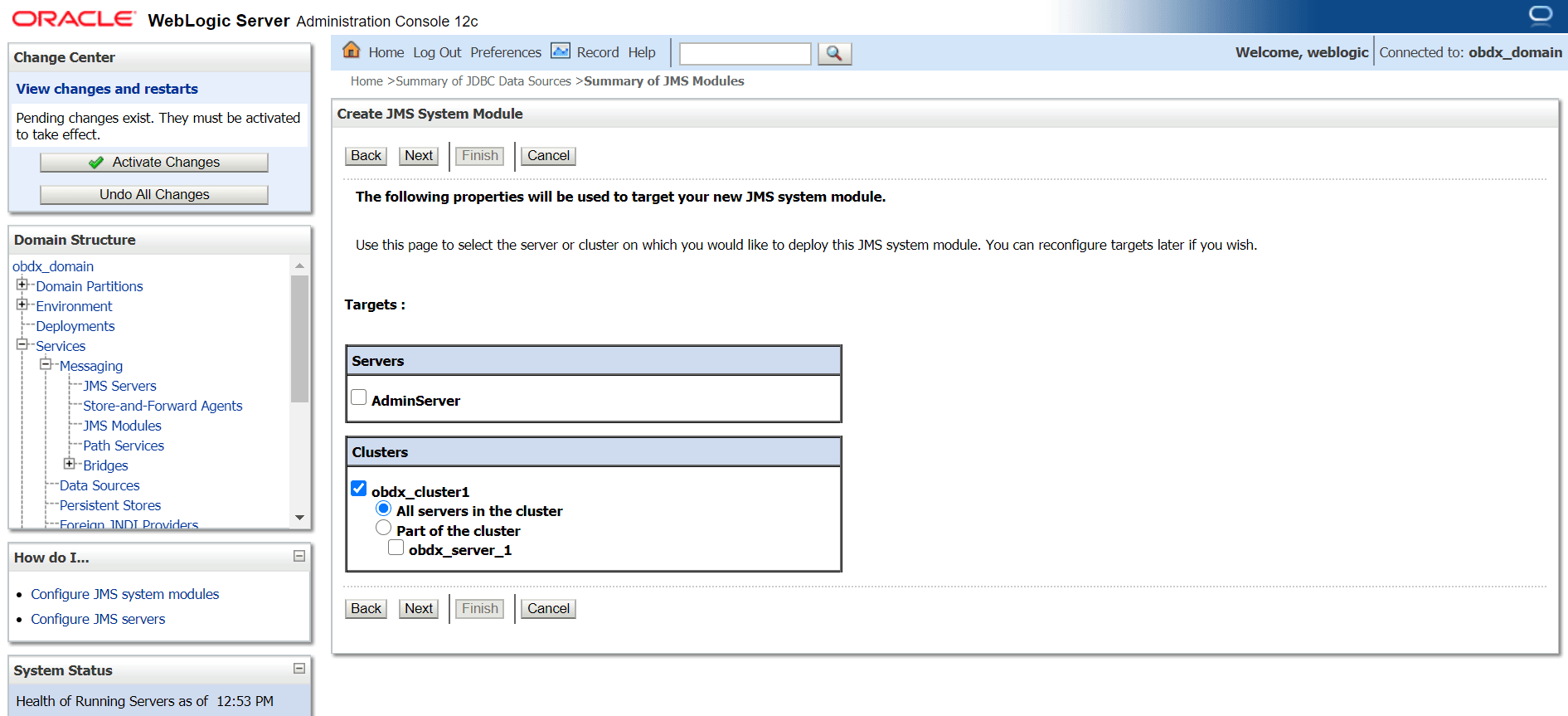Click the Home house icon in toolbar
1568x716 pixels.
(352, 51)
